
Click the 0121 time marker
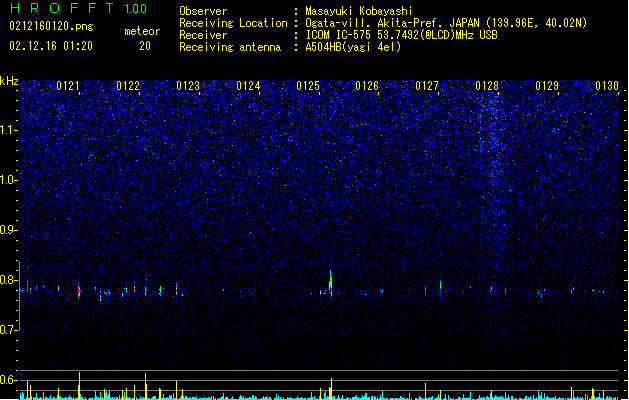68,86
